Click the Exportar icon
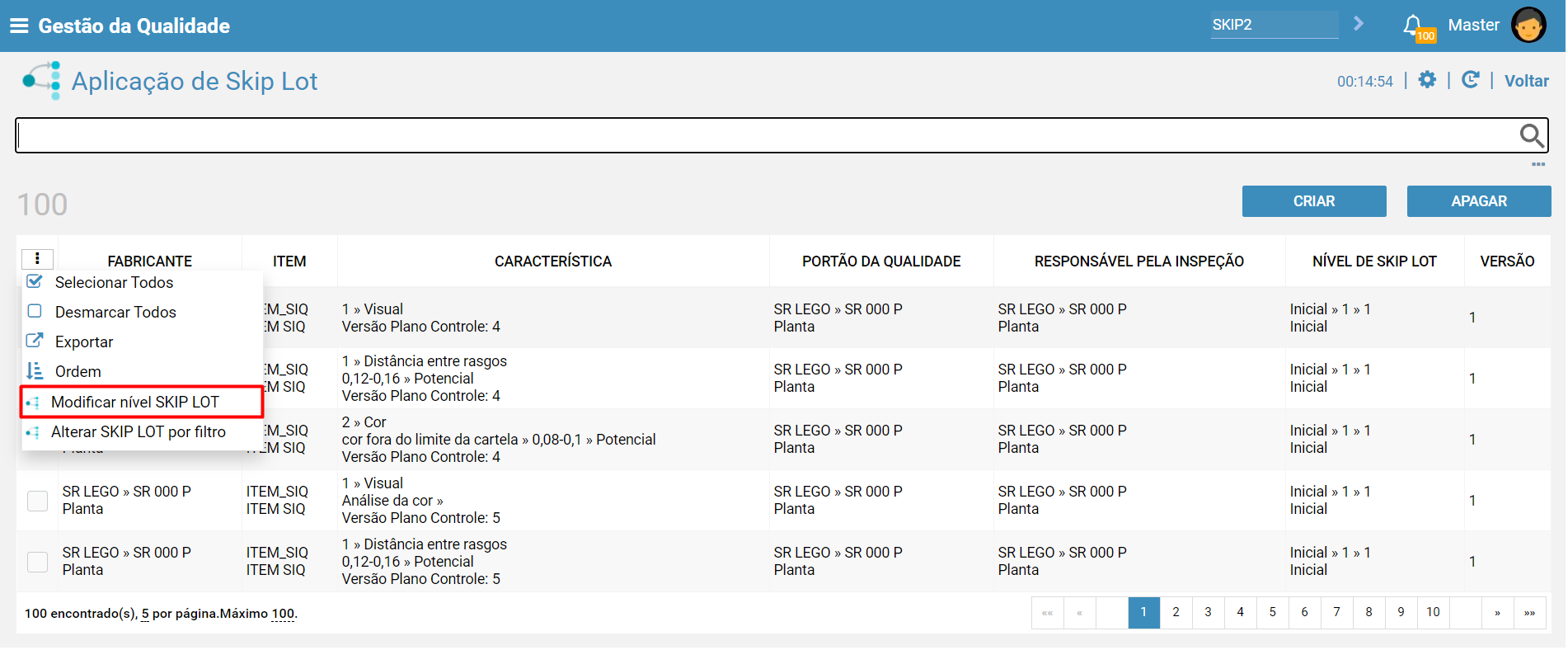The height and width of the screenshot is (650, 1568). click(35, 341)
